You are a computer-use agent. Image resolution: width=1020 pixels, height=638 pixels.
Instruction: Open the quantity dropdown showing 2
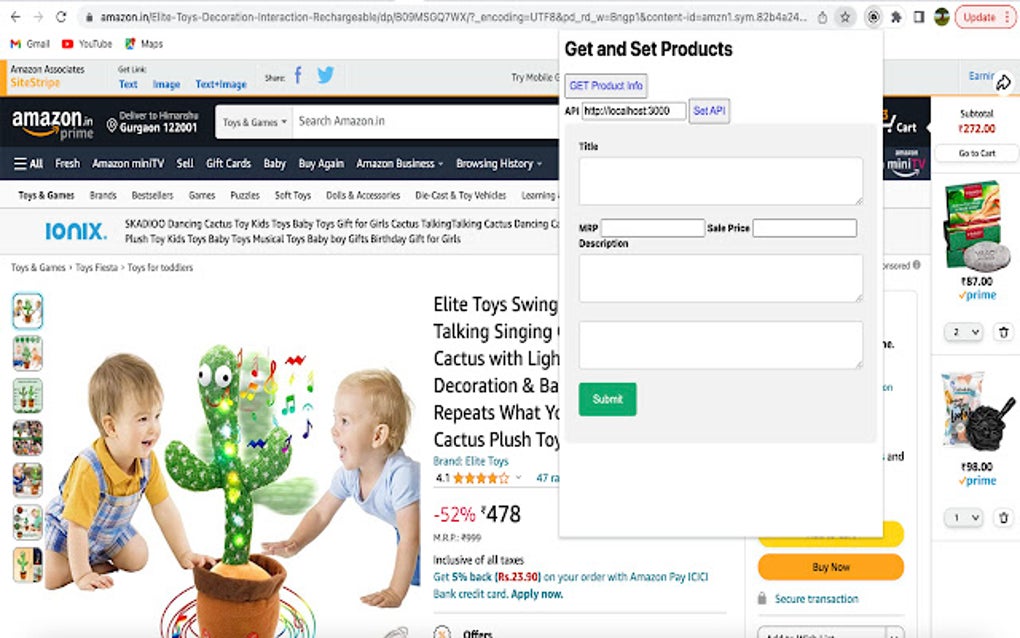(963, 332)
